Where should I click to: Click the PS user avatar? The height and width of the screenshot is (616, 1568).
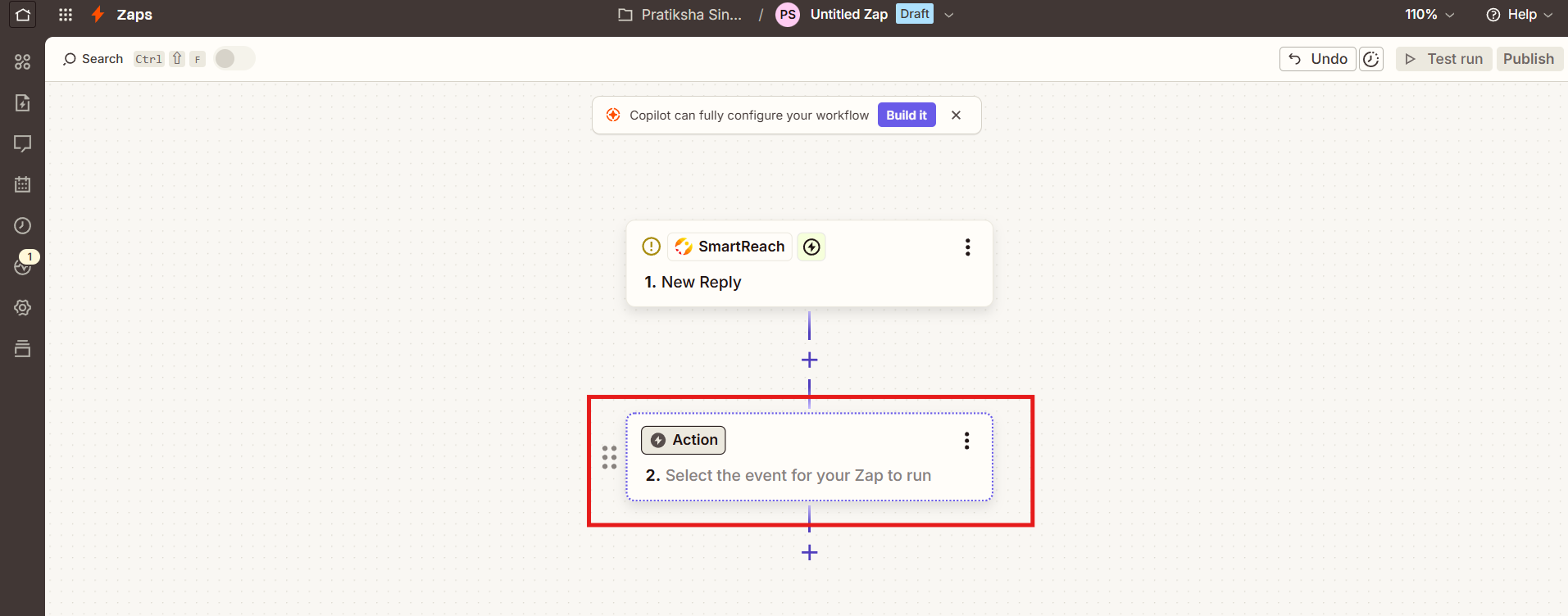[788, 15]
